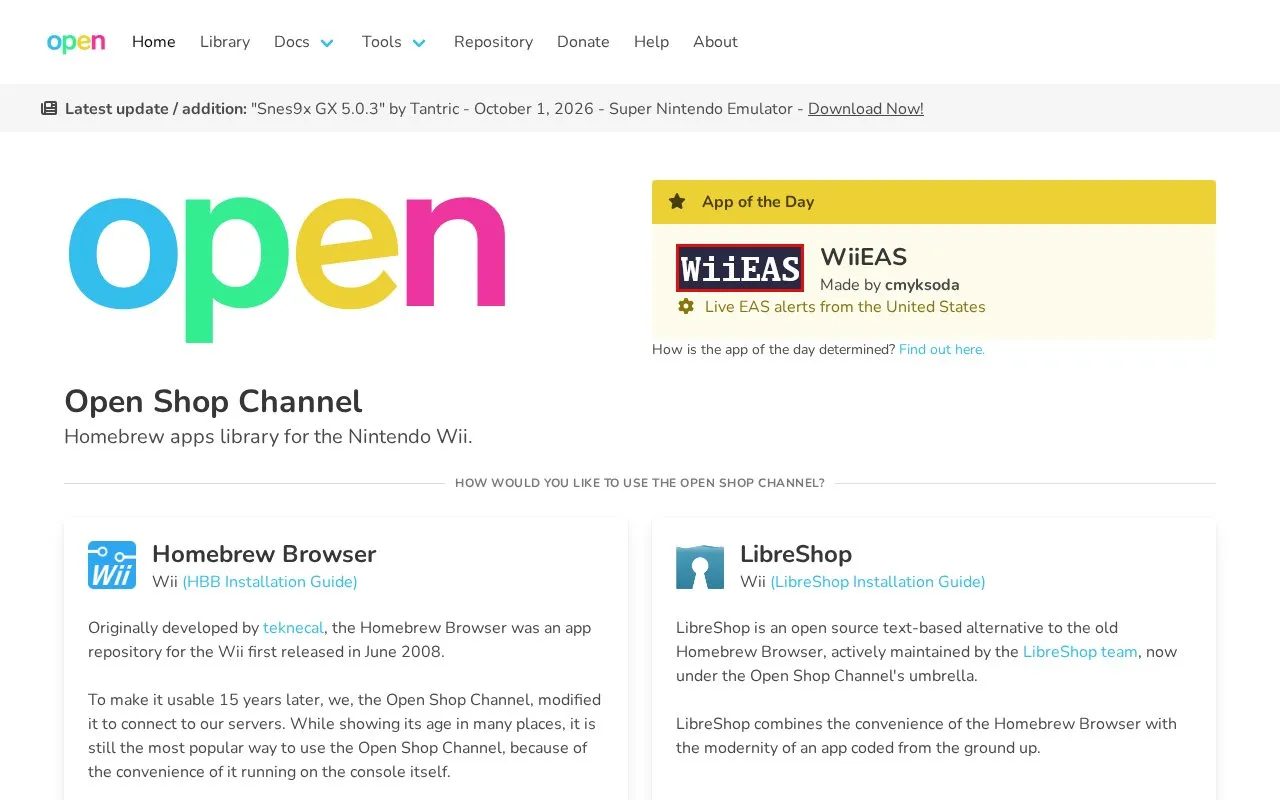The width and height of the screenshot is (1280, 800).
Task: Click the Homebrew Browser heading
Action: pos(264,554)
